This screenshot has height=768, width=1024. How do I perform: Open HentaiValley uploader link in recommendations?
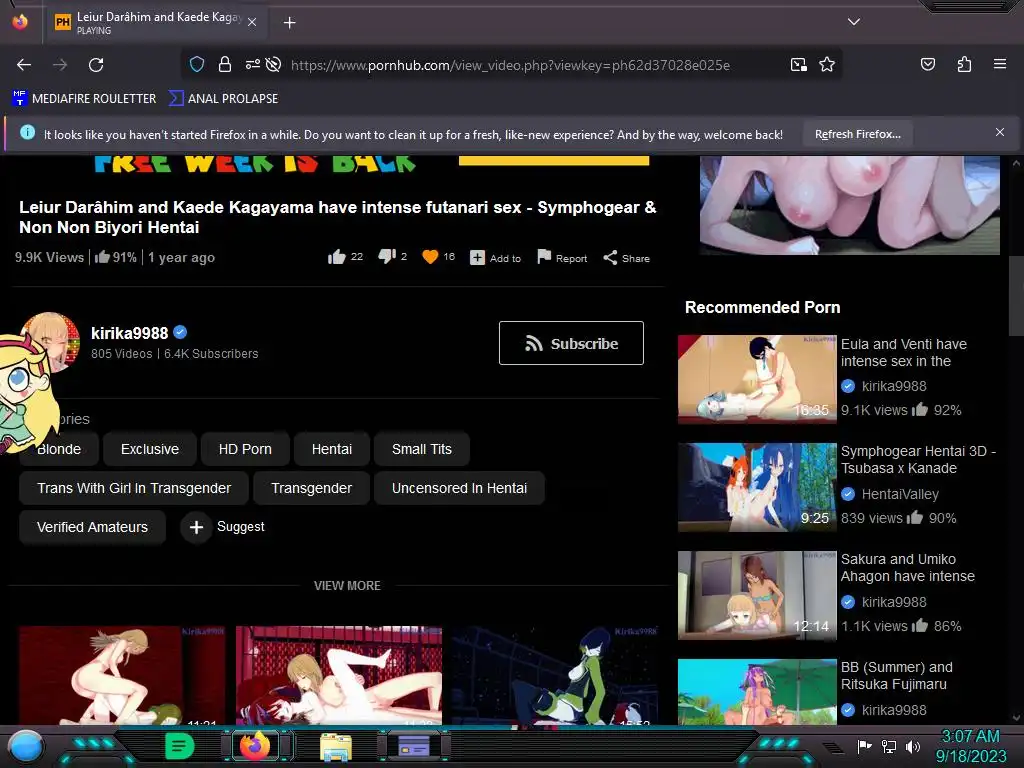point(900,494)
